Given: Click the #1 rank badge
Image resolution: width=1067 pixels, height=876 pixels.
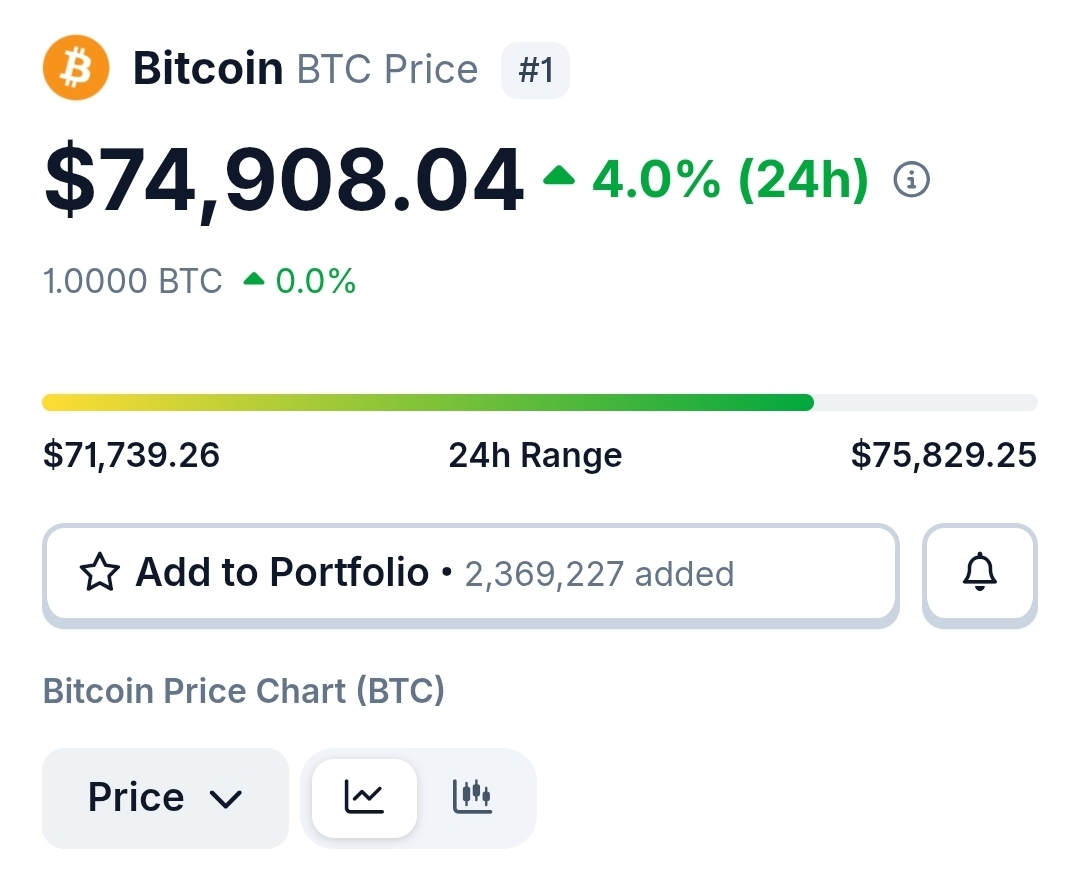Looking at the screenshot, I should click(535, 70).
